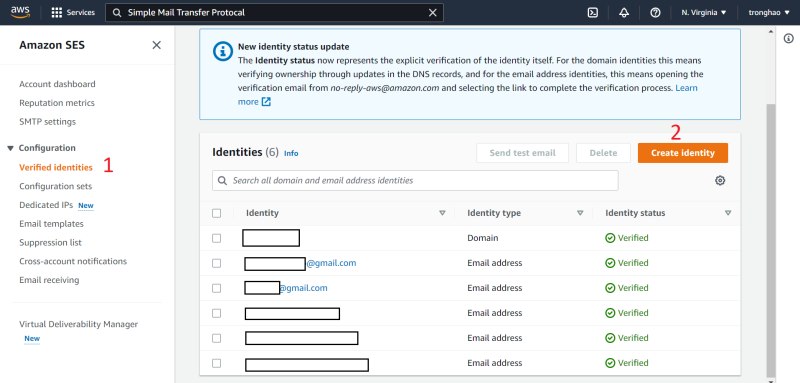Image resolution: width=800 pixels, height=383 pixels.
Task: Open Dedicated IPs page
Action: [46, 205]
